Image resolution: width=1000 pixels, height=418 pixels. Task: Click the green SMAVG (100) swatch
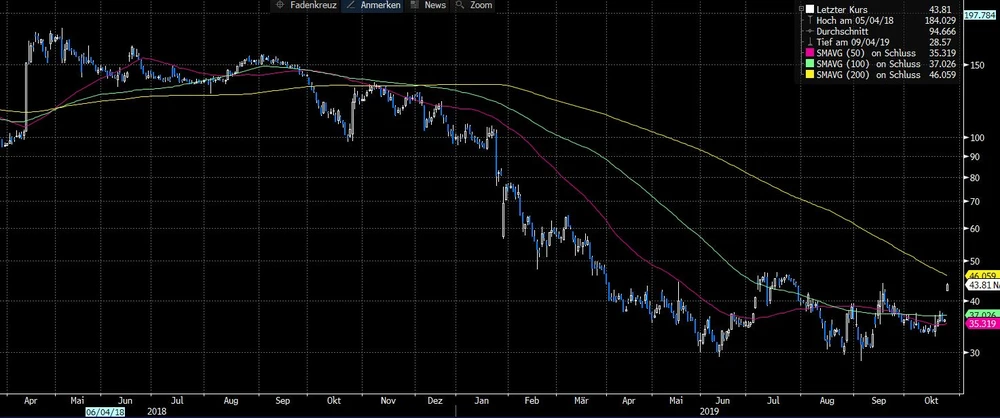(x=809, y=63)
